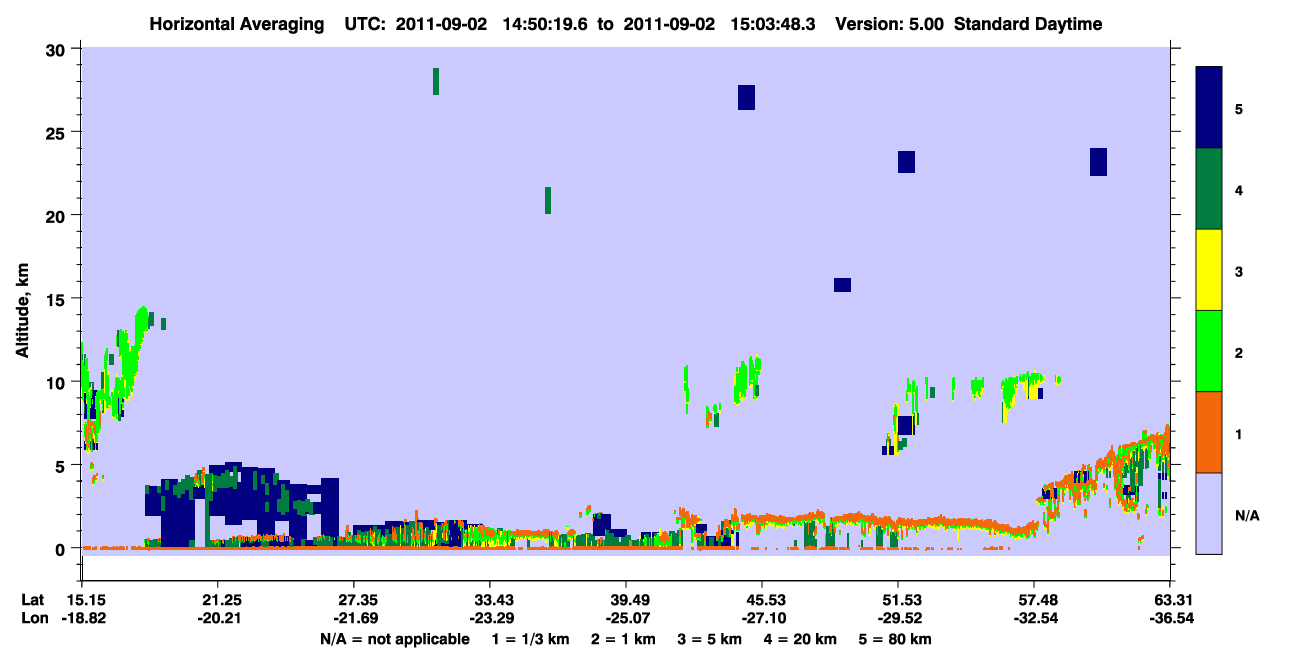
Task: Click legend text '5 = 80 km'
Action: coord(896,639)
